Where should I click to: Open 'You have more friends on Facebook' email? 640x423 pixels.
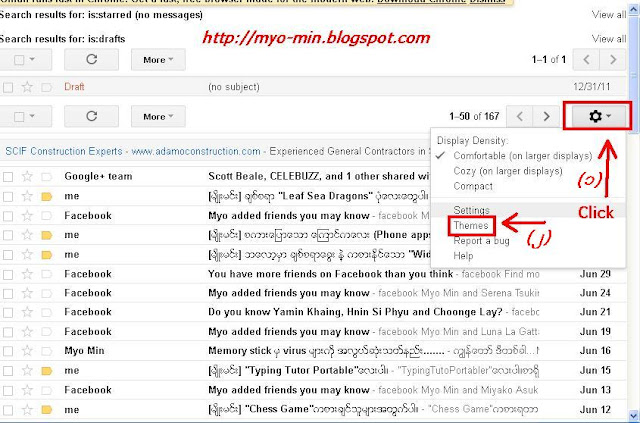(331, 274)
